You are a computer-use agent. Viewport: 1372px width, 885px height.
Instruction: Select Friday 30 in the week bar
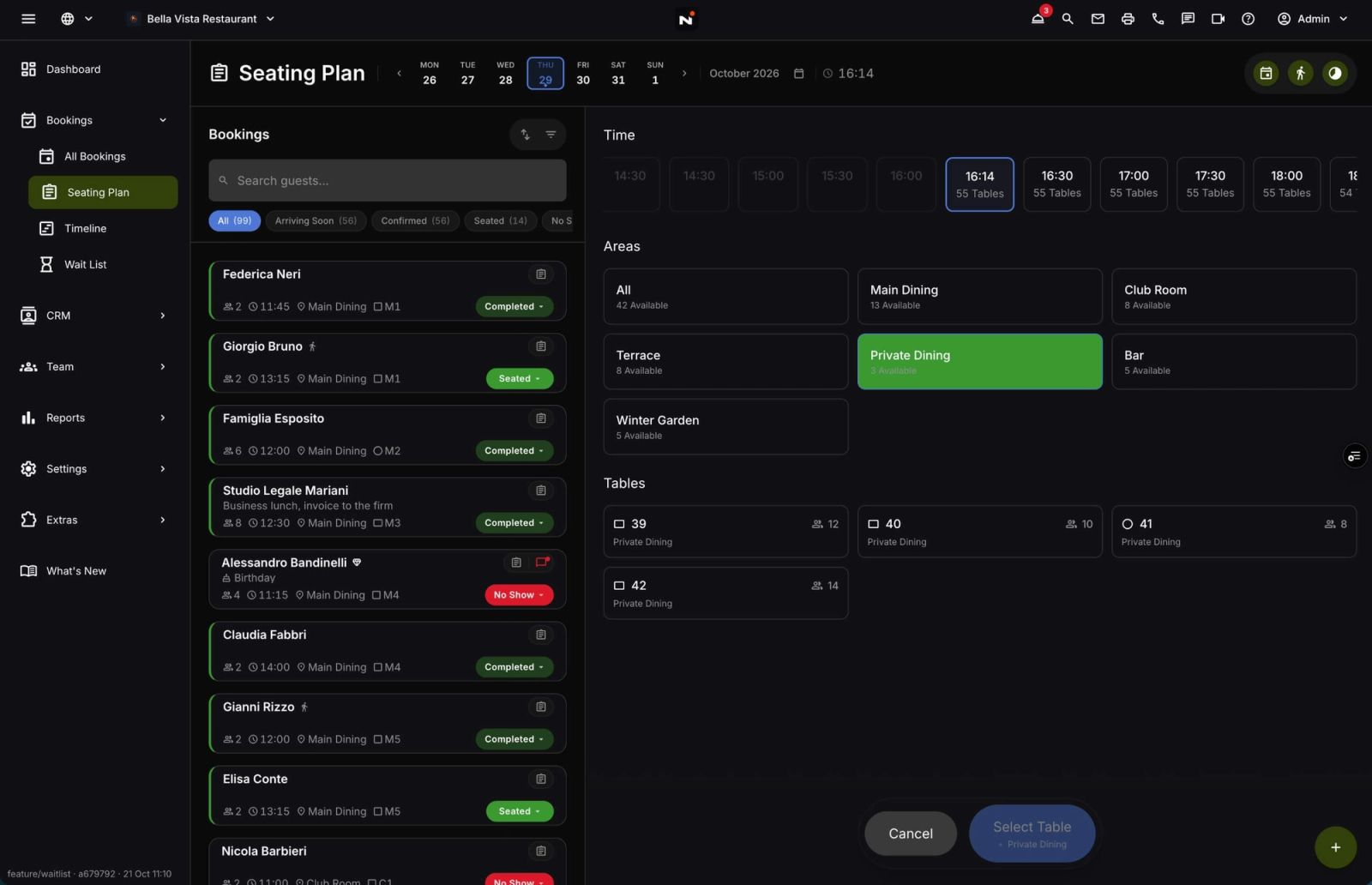tap(583, 74)
